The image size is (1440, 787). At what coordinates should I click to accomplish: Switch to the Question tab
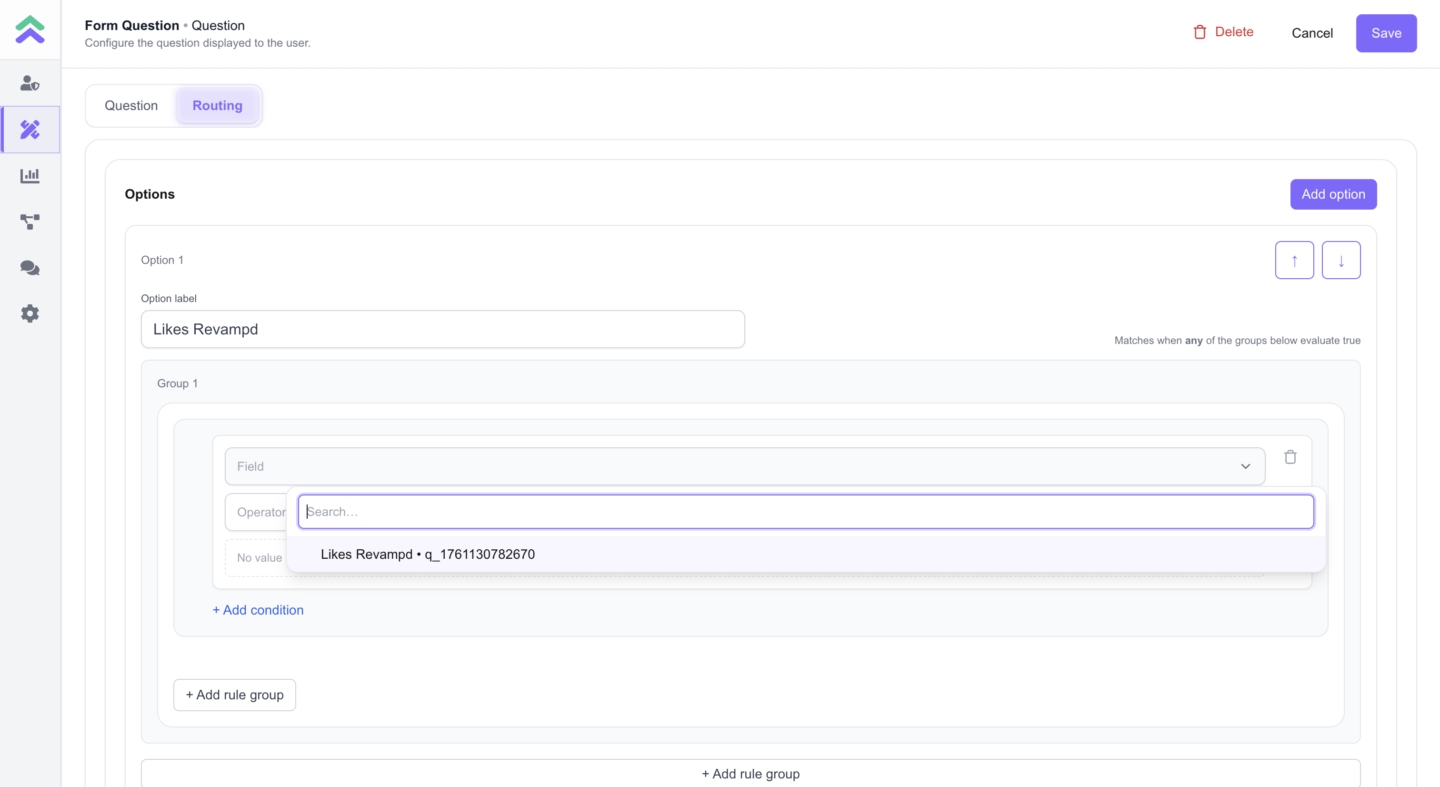click(x=131, y=106)
